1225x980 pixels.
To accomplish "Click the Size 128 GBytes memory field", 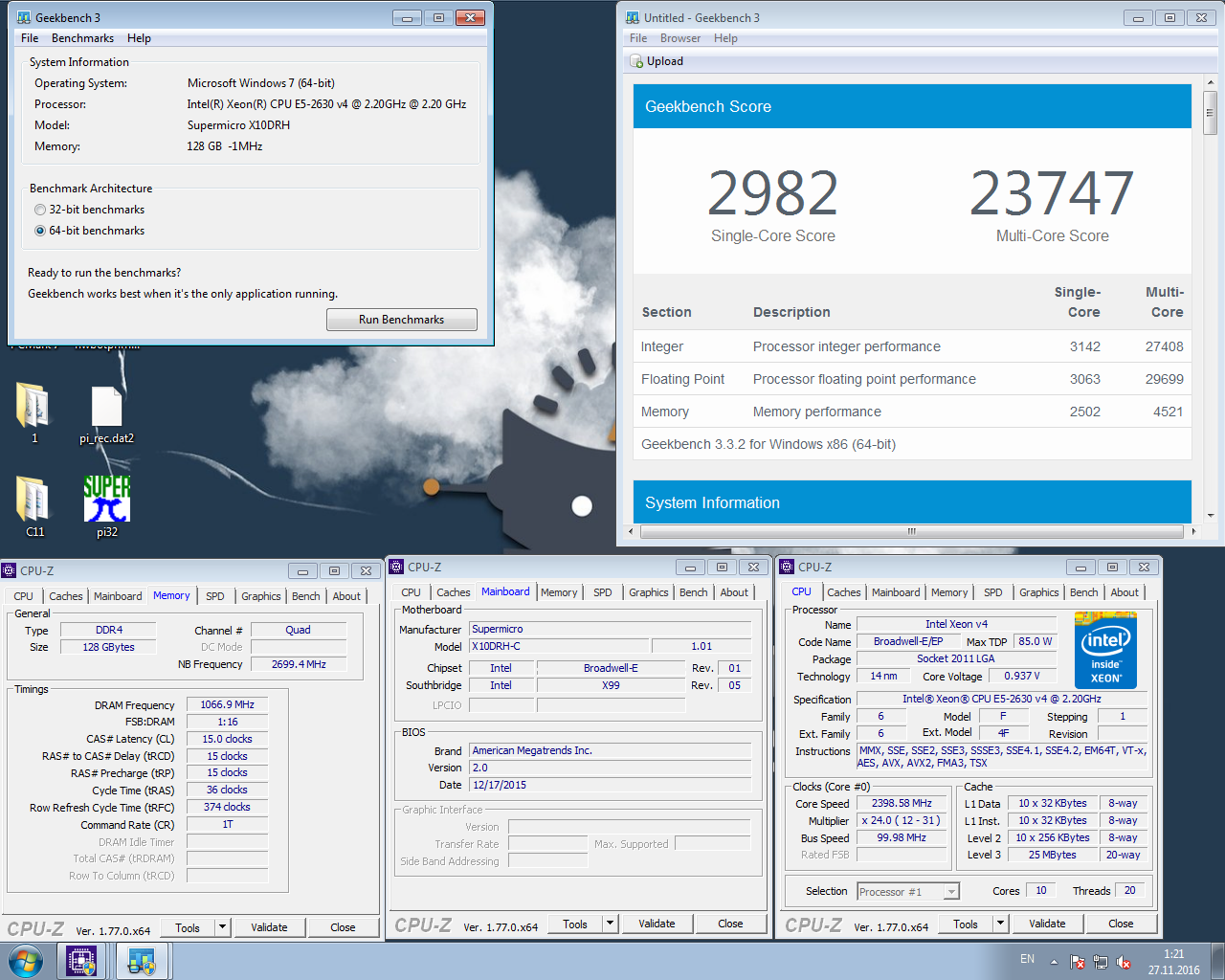I will tap(108, 647).
